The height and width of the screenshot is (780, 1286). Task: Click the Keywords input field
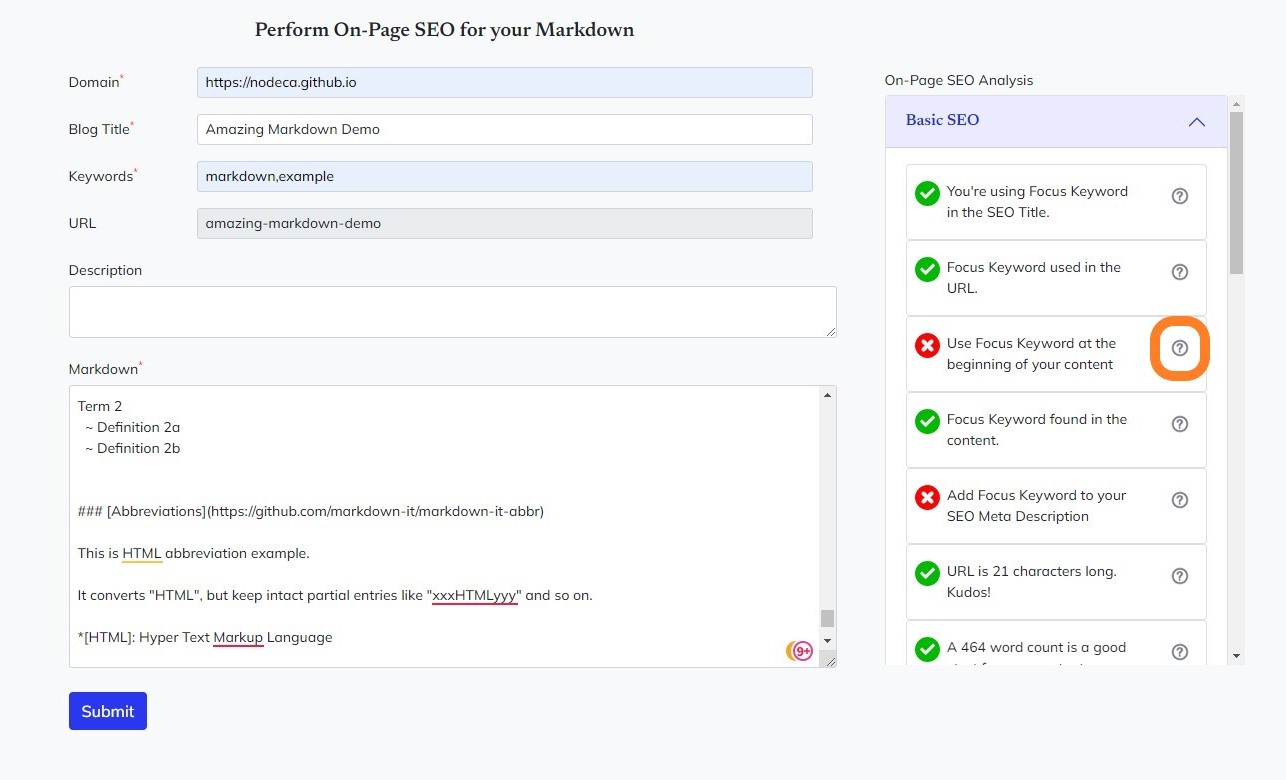pyautogui.click(x=504, y=176)
